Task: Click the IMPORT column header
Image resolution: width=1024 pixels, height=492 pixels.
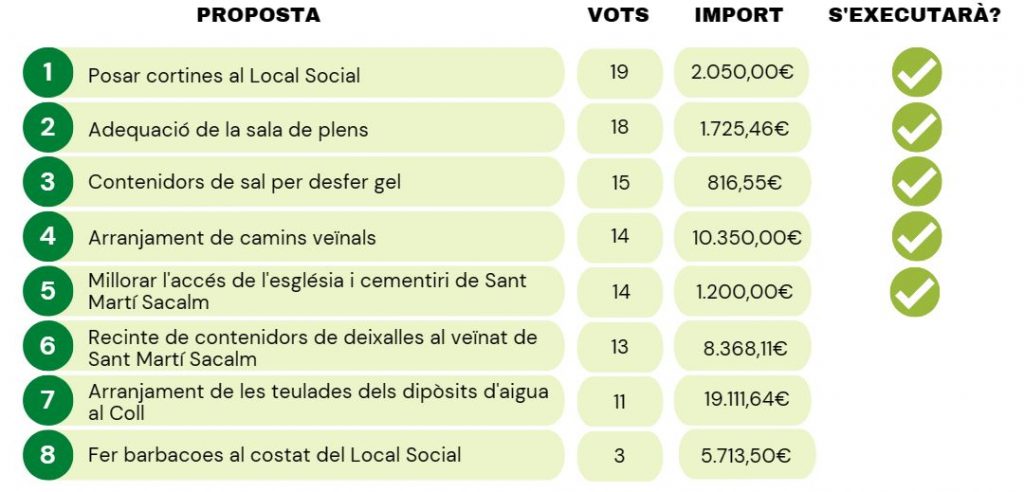Action: coord(739,15)
